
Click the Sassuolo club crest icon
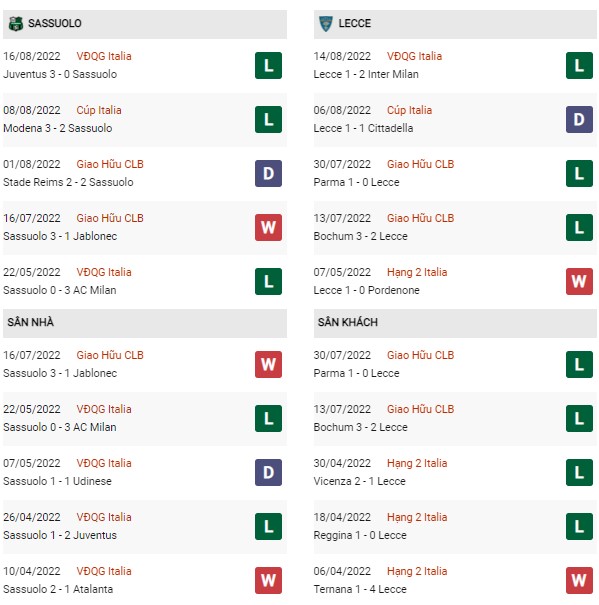click(16, 24)
